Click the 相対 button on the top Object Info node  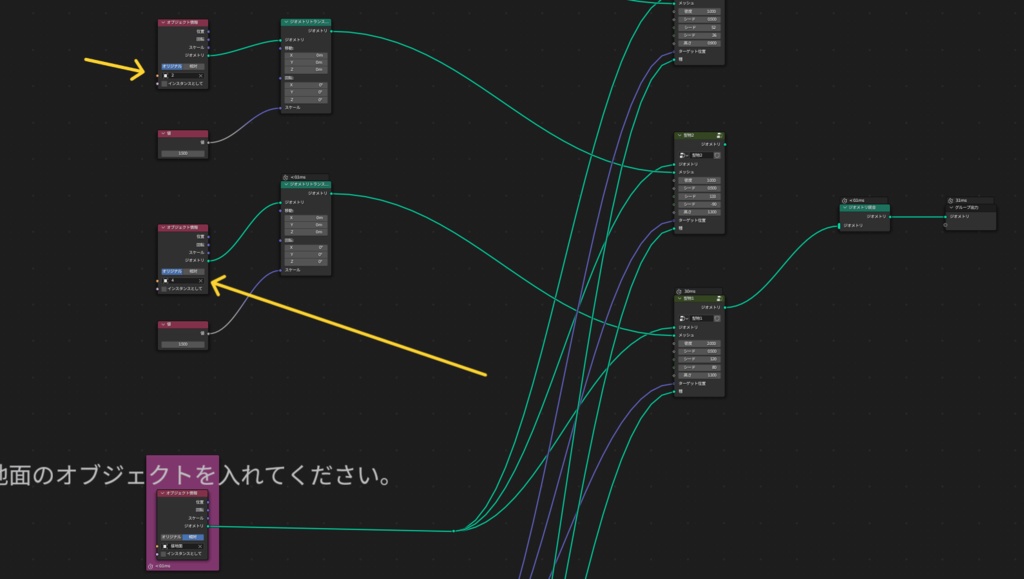tap(192, 65)
